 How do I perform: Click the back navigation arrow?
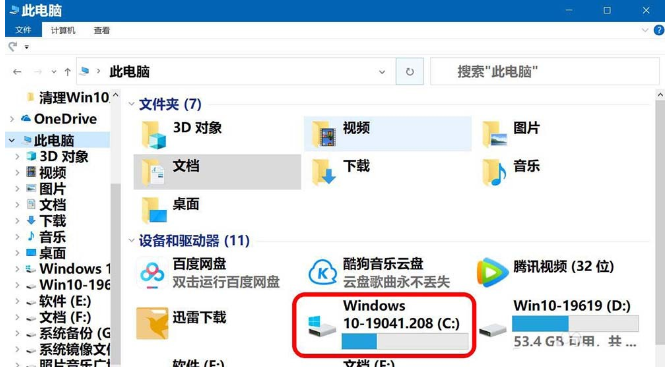[x=17, y=72]
